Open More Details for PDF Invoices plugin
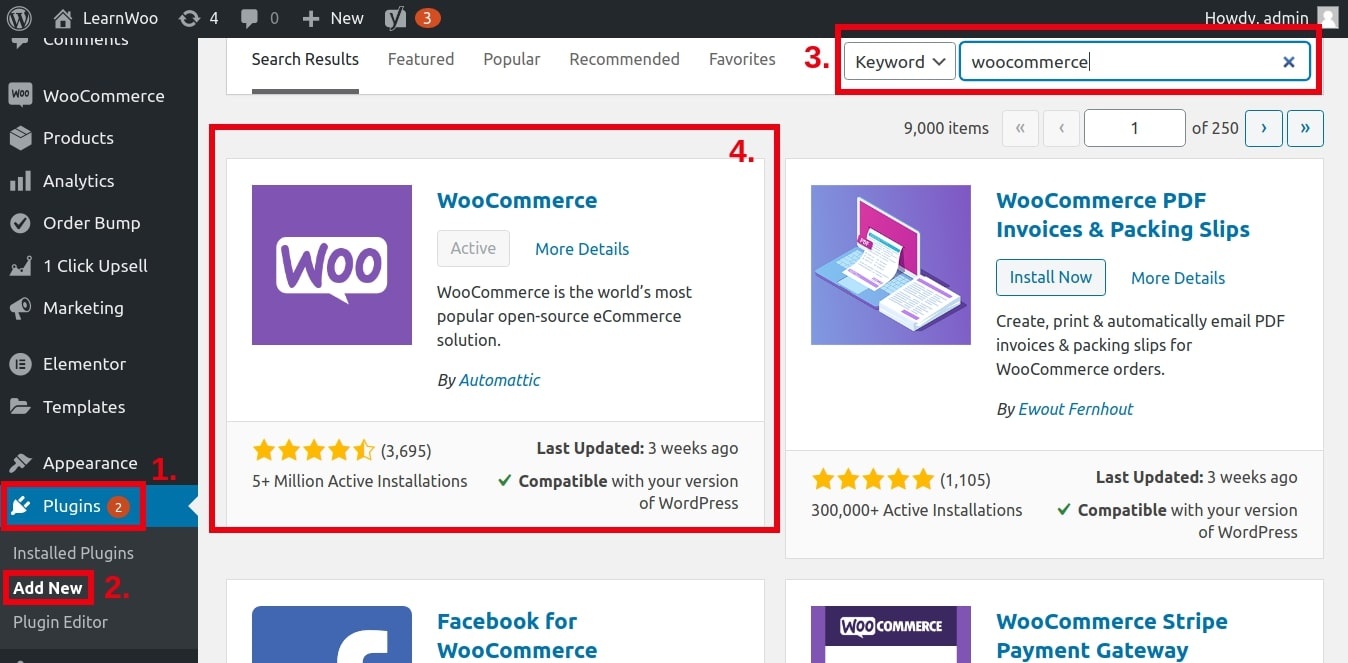This screenshot has height=663, width=1348. [x=1178, y=278]
